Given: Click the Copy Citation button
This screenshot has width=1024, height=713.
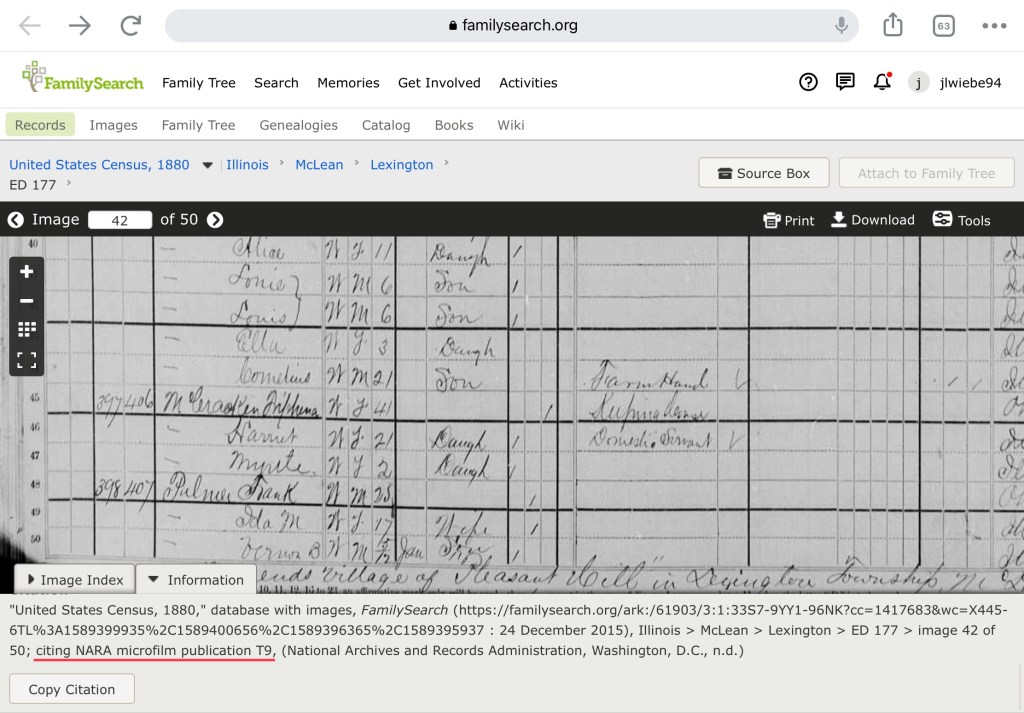Looking at the screenshot, I should pos(72,689).
